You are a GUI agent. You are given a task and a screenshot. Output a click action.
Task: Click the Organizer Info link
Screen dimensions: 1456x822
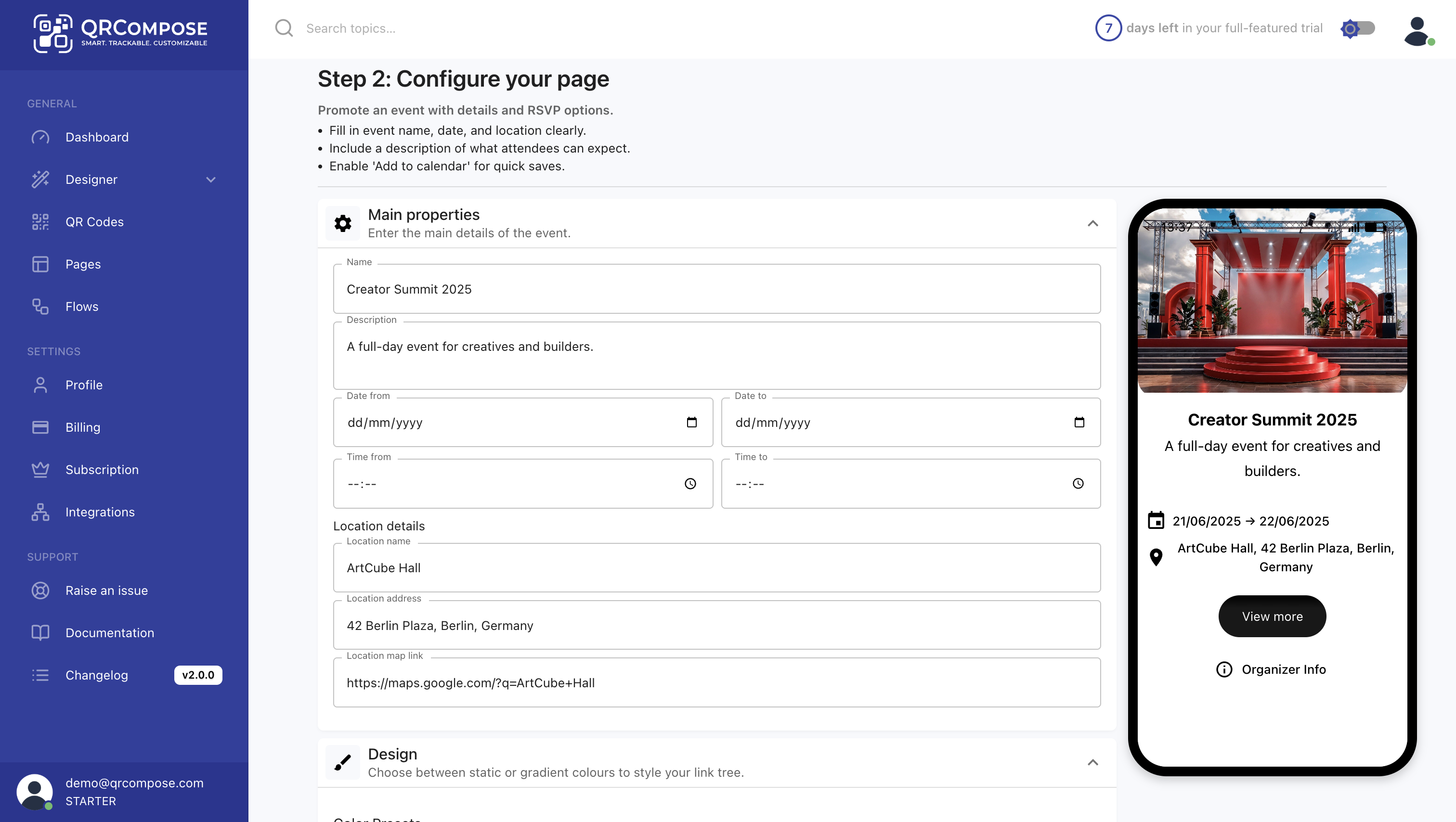pos(1271,669)
